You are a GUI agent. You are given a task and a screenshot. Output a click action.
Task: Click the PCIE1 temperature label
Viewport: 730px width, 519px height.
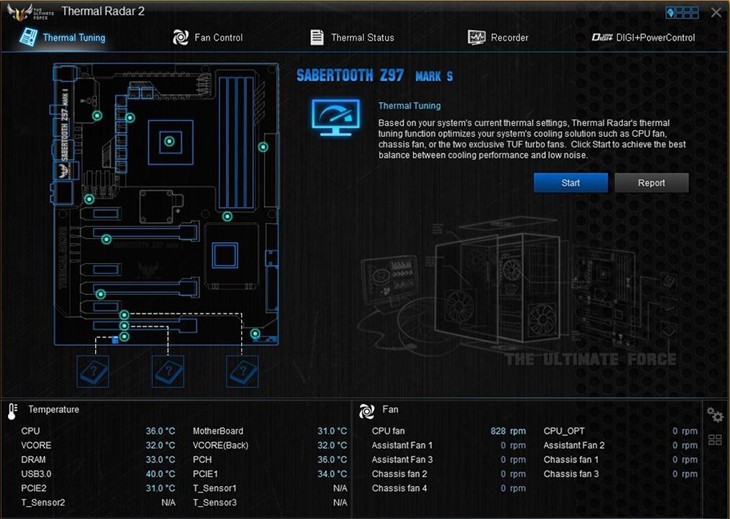[205, 474]
